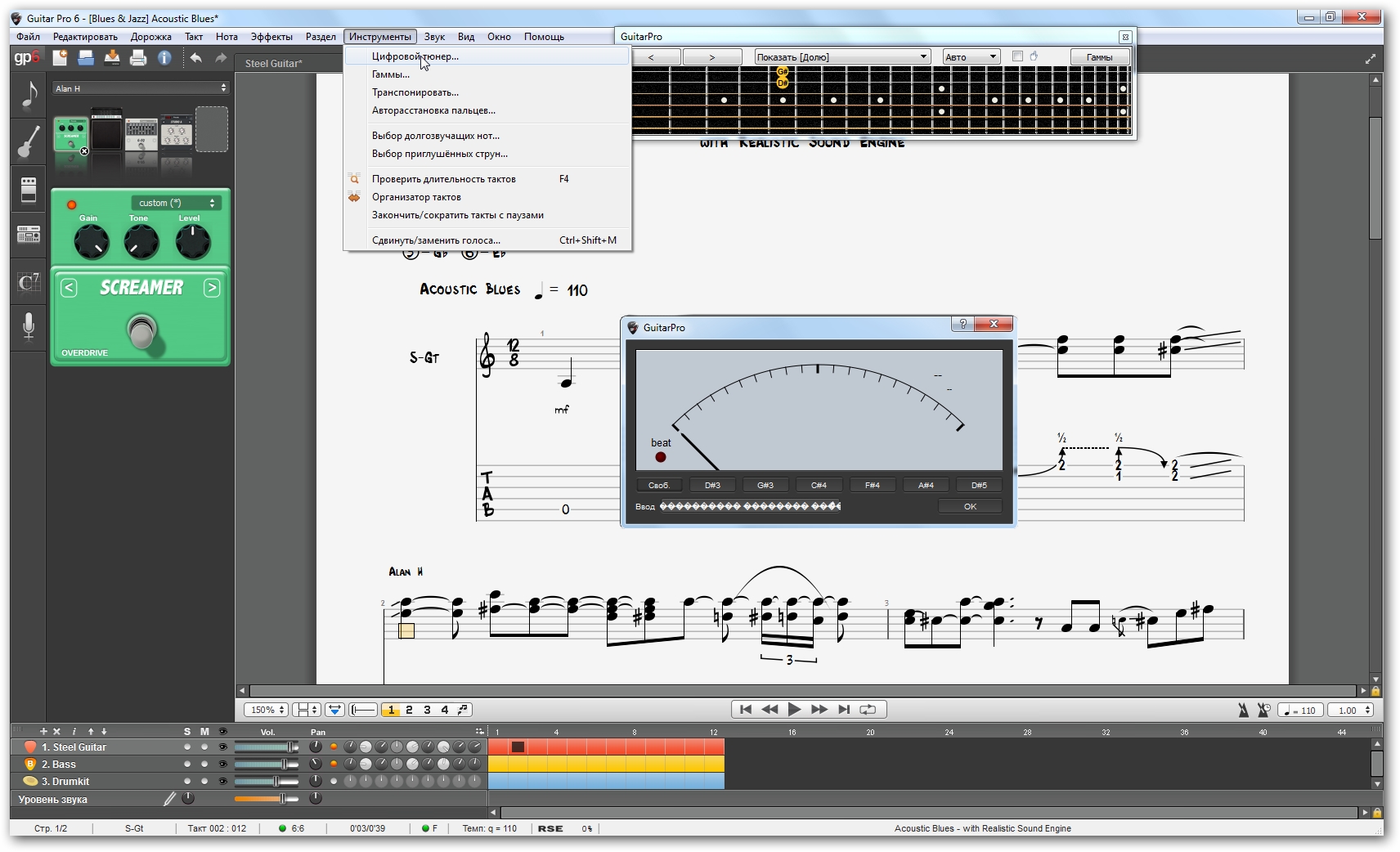Open the microphone lyrics panel icon

pos(29,327)
